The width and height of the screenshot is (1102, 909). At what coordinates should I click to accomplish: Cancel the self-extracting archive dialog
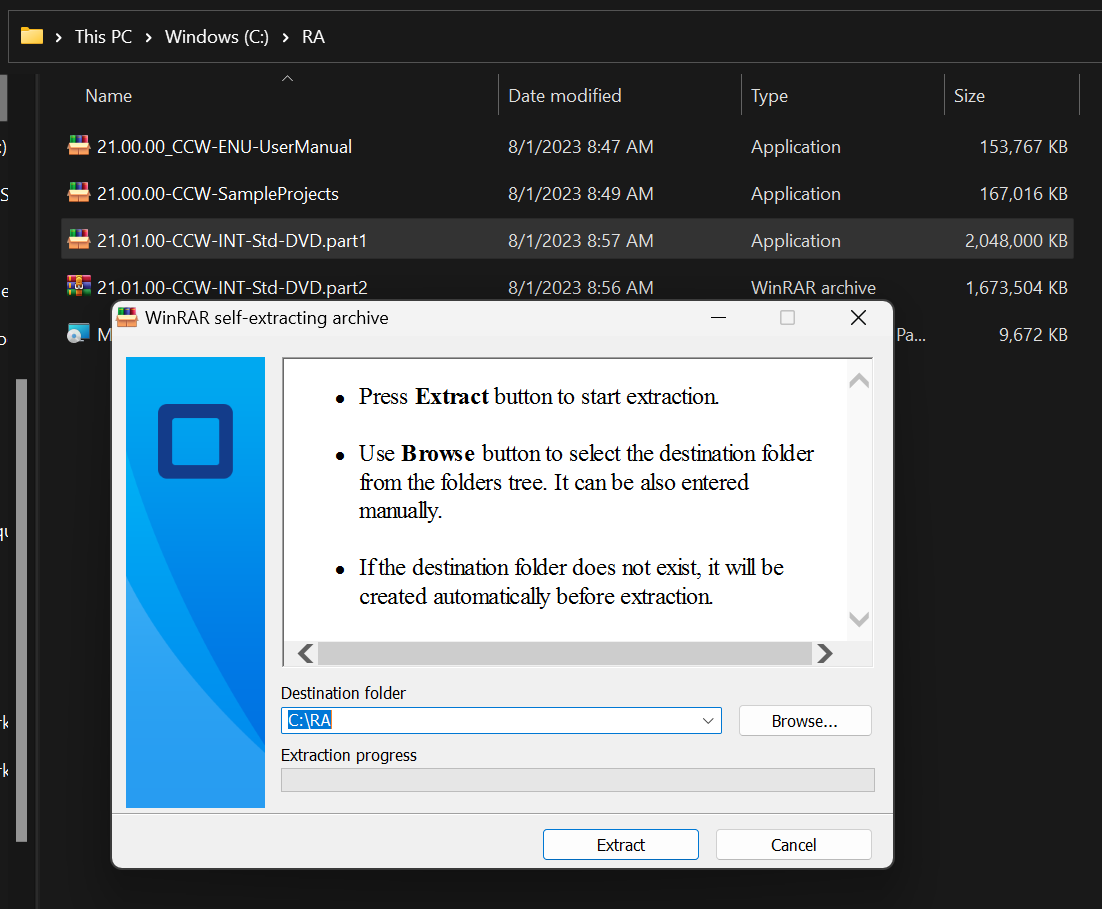pos(793,844)
